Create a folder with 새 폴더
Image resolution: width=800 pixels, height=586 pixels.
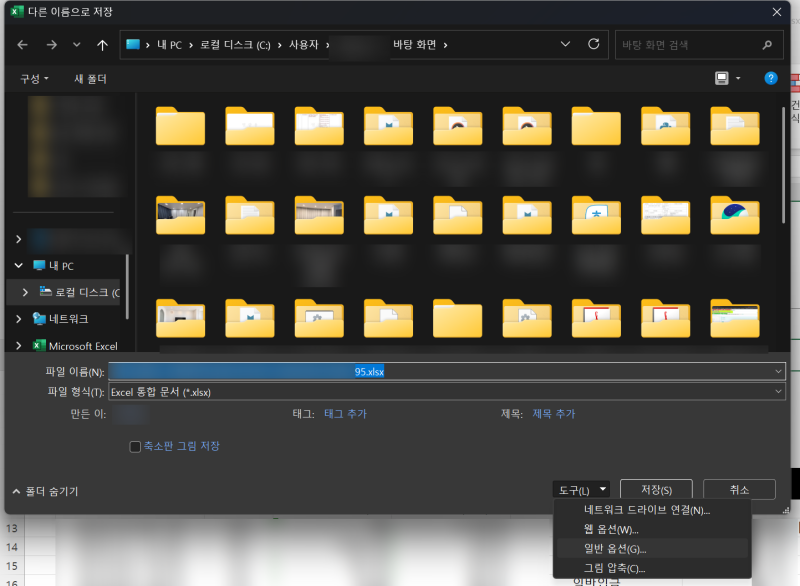(90, 79)
